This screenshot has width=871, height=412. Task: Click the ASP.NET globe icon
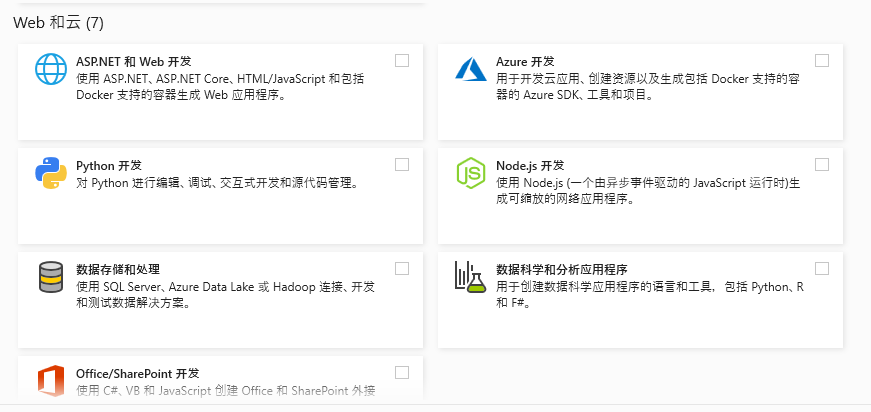point(51,69)
